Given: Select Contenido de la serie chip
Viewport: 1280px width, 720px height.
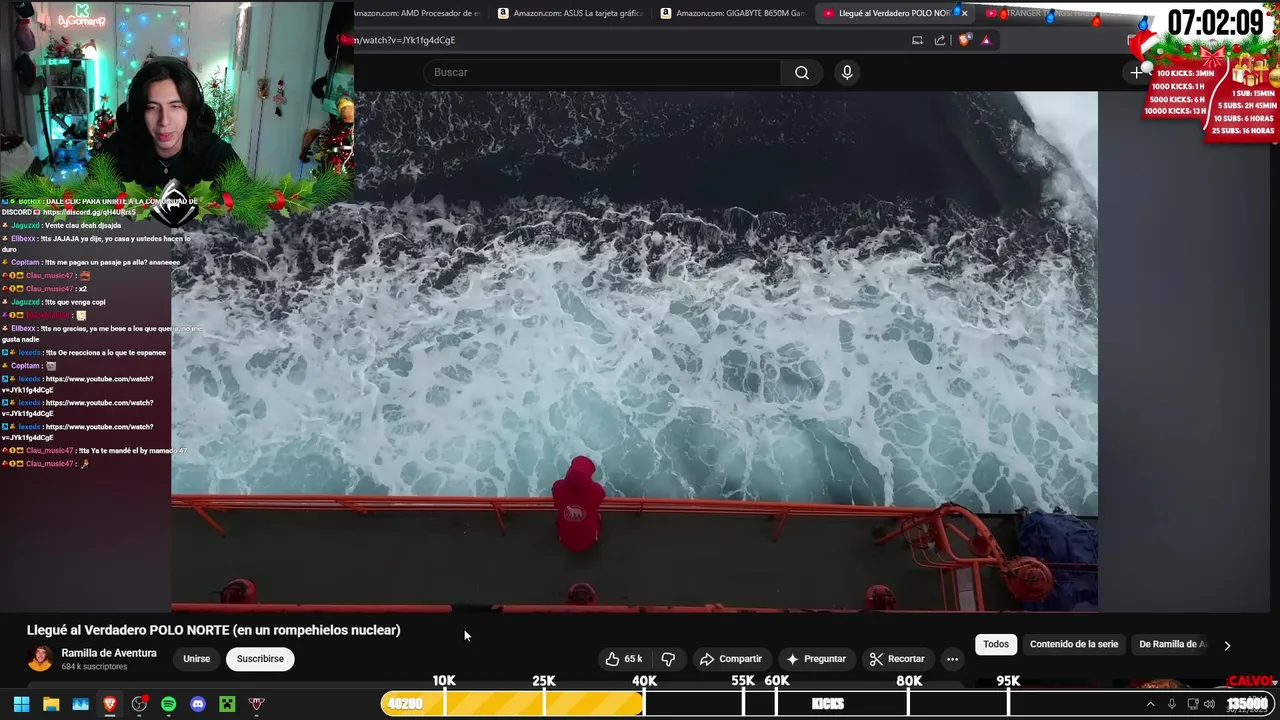Looking at the screenshot, I should (1074, 644).
